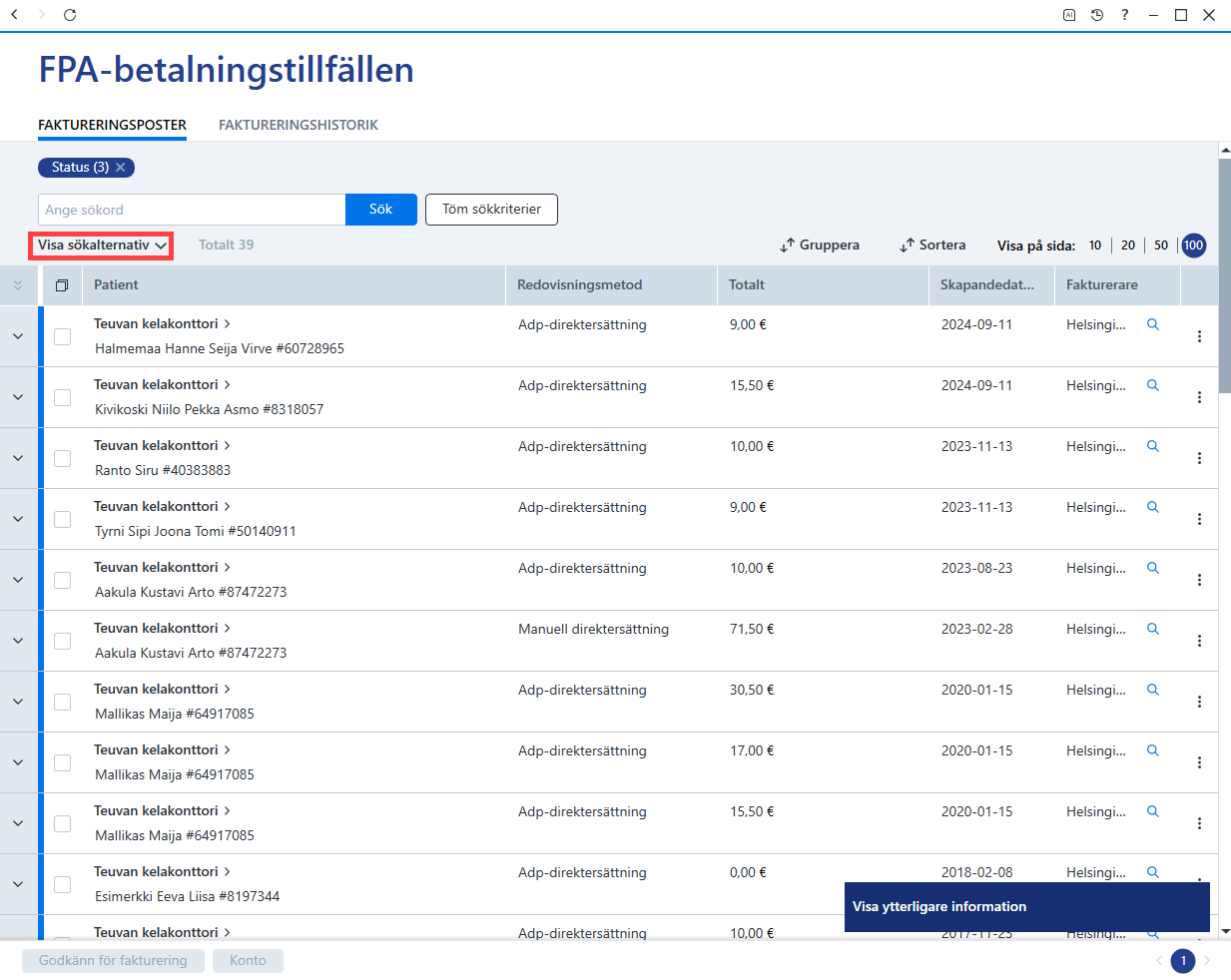Tick checkbox for Ranto Siru row

62,458
